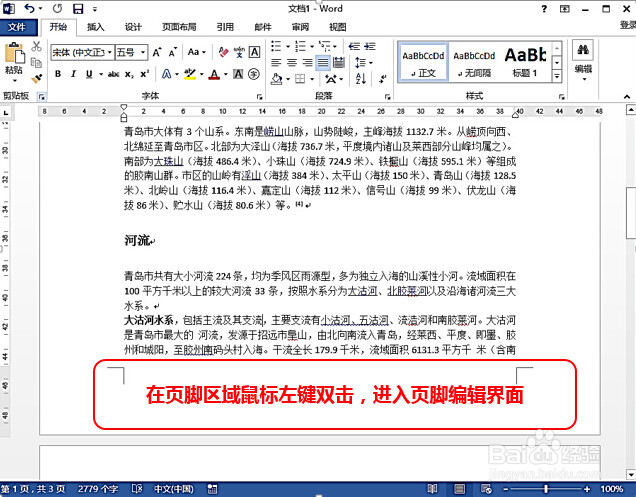Viewport: 636px width, 497px height.
Task: Apply character shading icon
Action: tap(238, 74)
